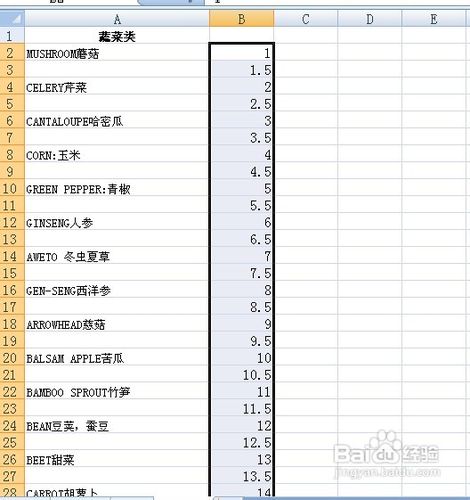
Task: Select the GREEN PEPPER:青椒 cell
Action: [x=117, y=188]
